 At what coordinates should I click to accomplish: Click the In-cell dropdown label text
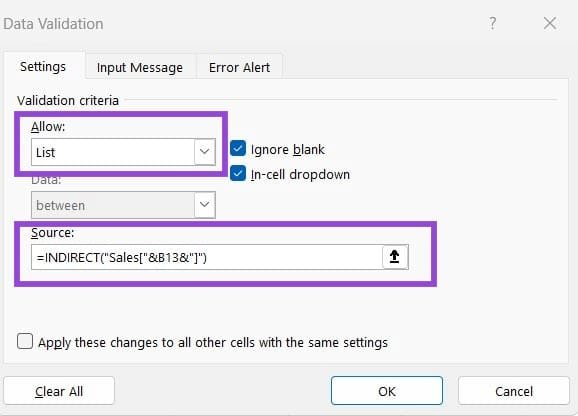point(300,174)
